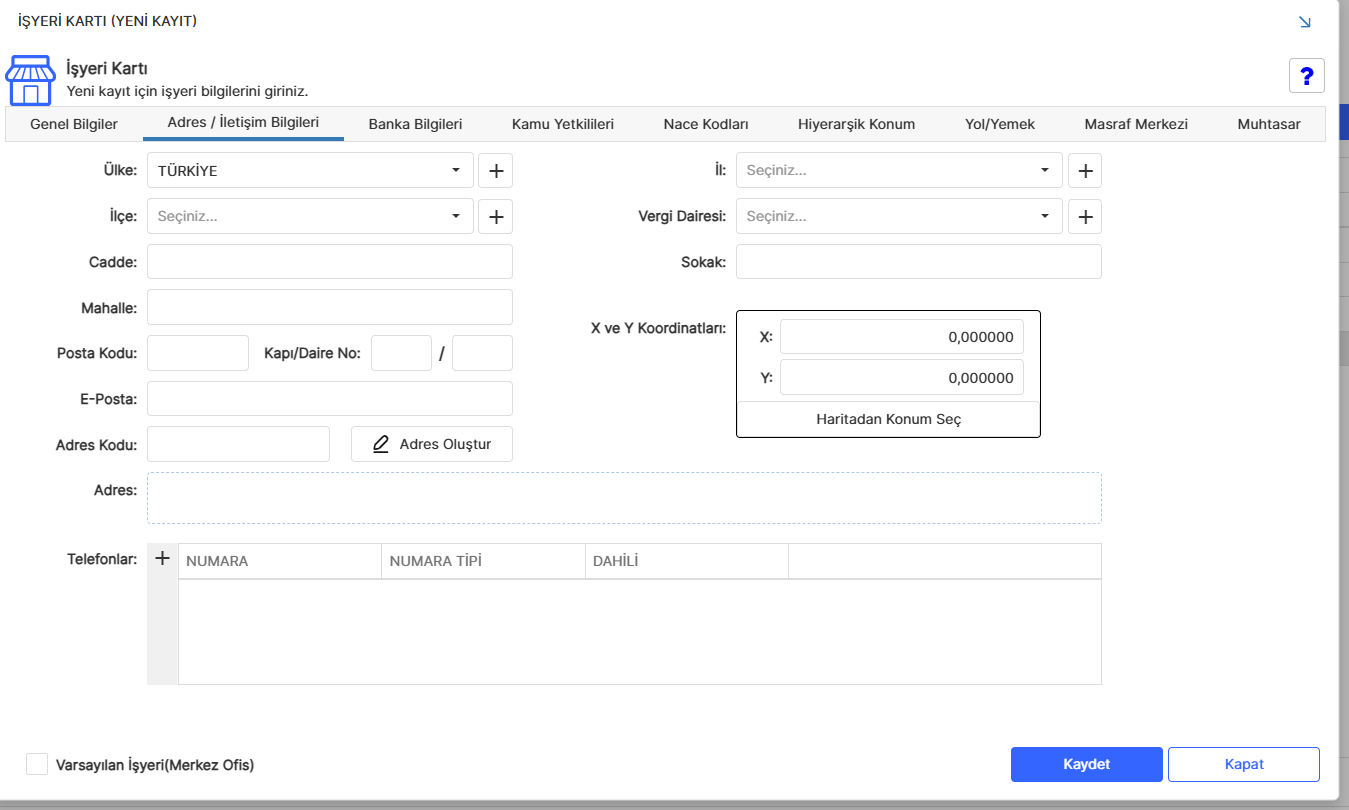
Task: Click the plus icon next to Ülke
Action: [x=495, y=171]
